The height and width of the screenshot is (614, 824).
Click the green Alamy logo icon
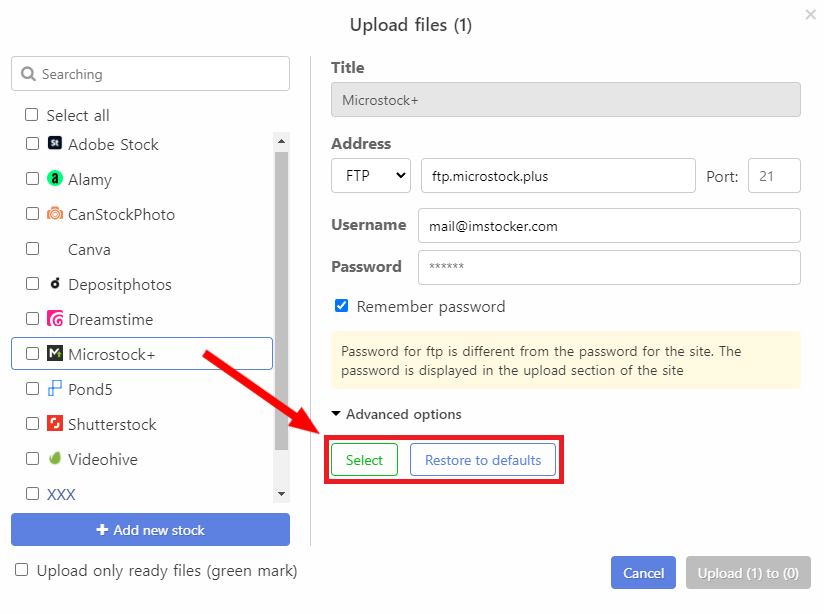55,179
